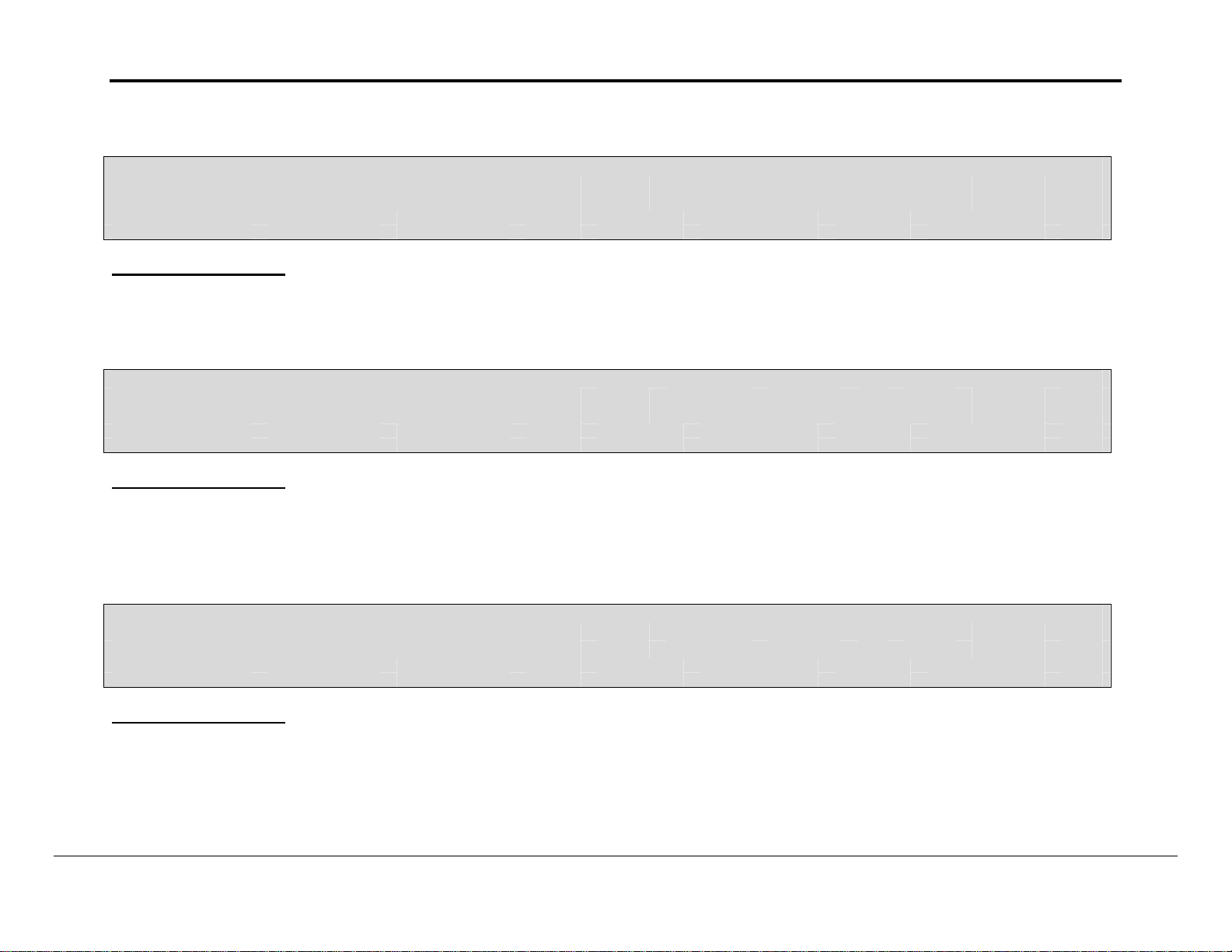Click the thin footer line at page bottom

(x=614, y=856)
